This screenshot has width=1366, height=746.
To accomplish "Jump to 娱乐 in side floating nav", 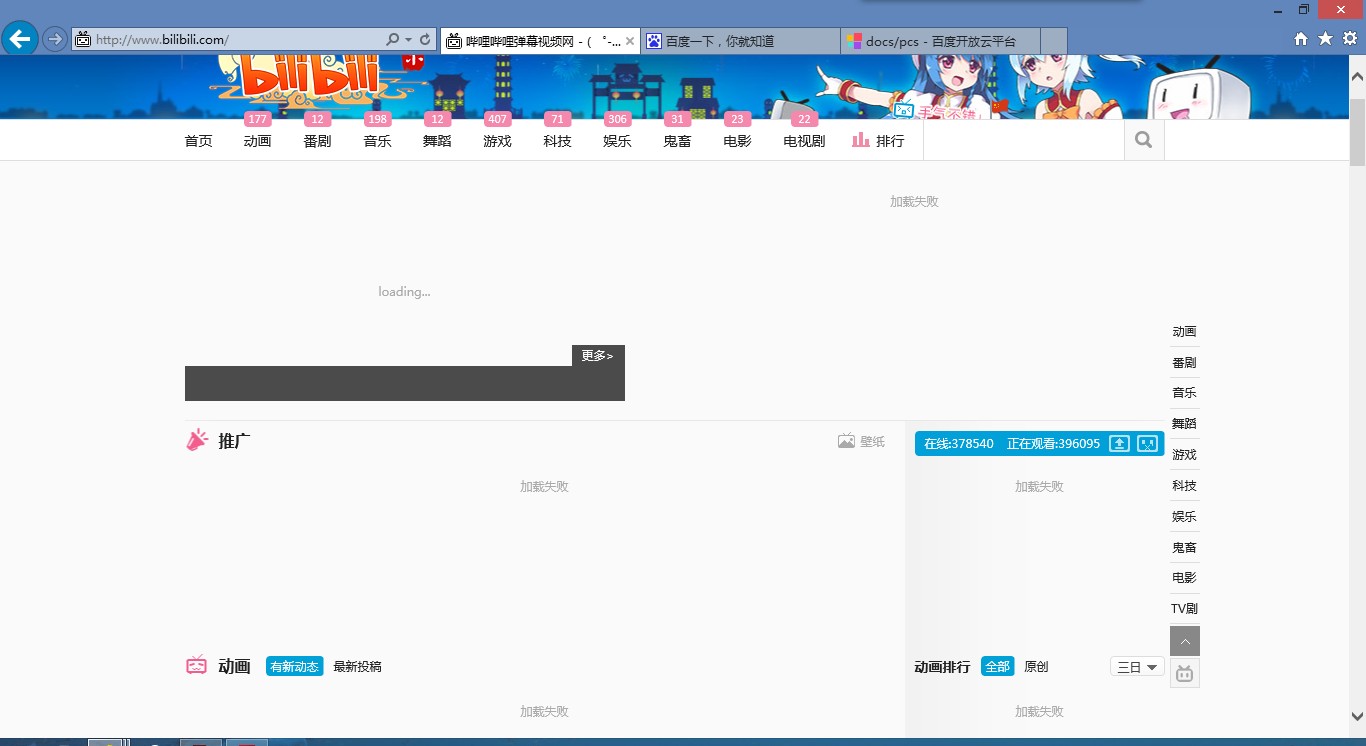I will pyautogui.click(x=1184, y=517).
